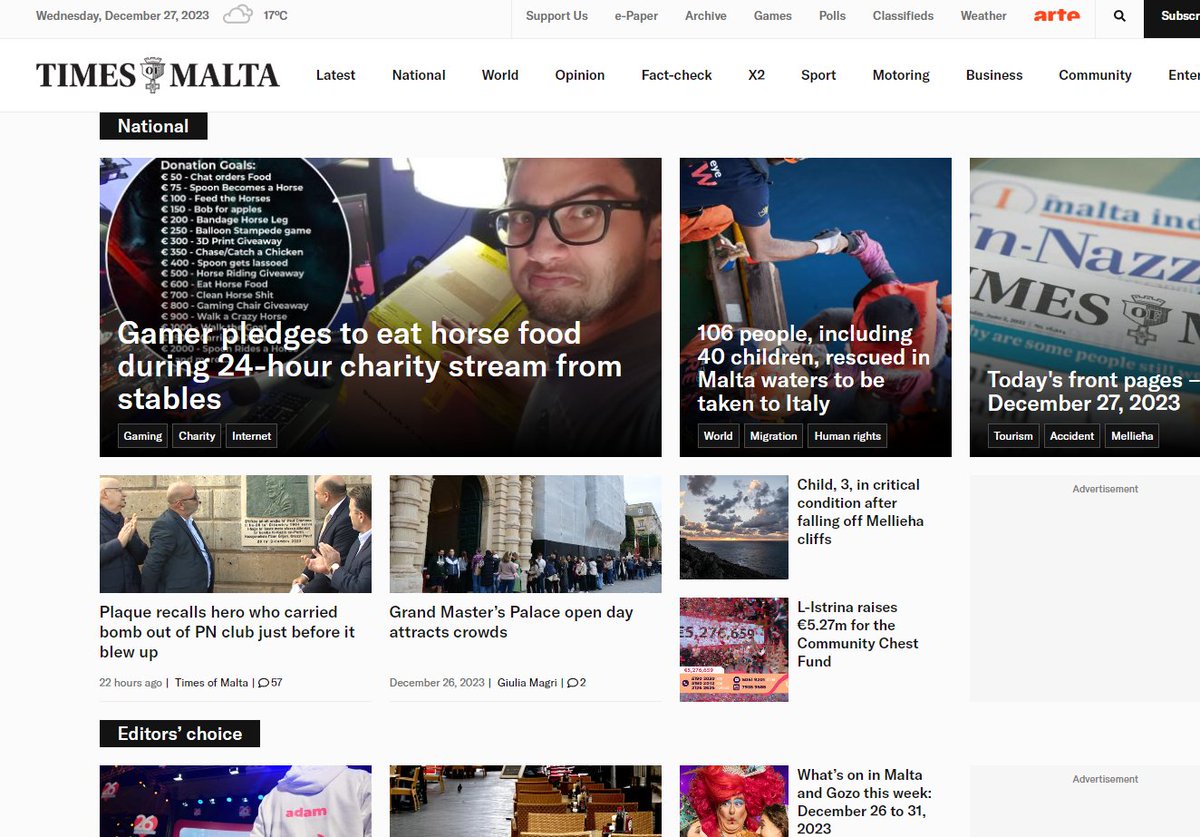The height and width of the screenshot is (837, 1200).
Task: Open L-Istrina fundraiser thumbnail
Action: point(734,650)
